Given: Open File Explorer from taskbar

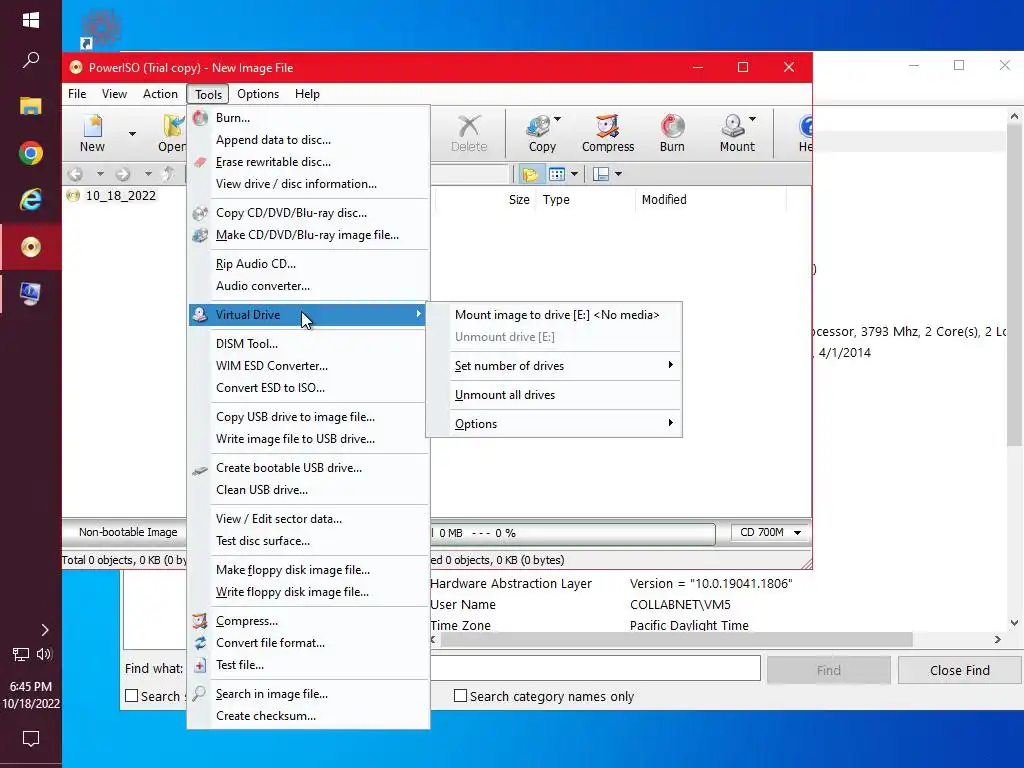Looking at the screenshot, I should (x=31, y=106).
